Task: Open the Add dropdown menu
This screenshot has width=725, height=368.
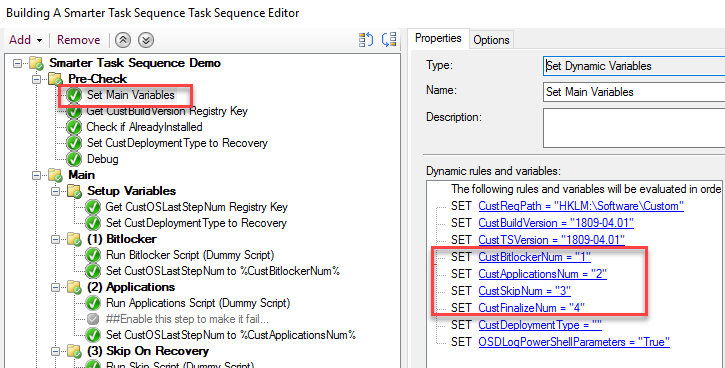Action: pyautogui.click(x=26, y=40)
